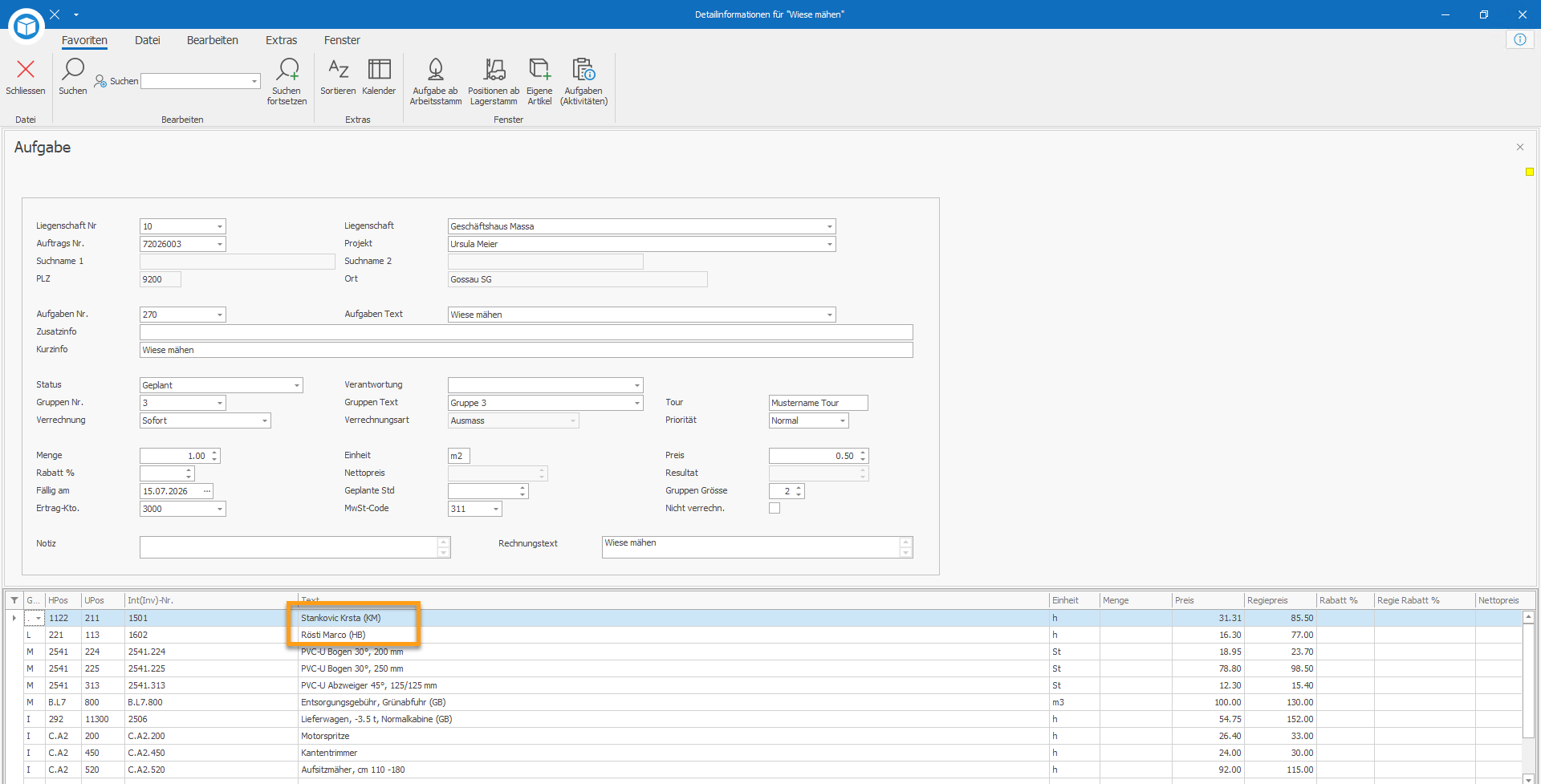Open the Priorität dropdown
1541x784 pixels.
[843, 420]
